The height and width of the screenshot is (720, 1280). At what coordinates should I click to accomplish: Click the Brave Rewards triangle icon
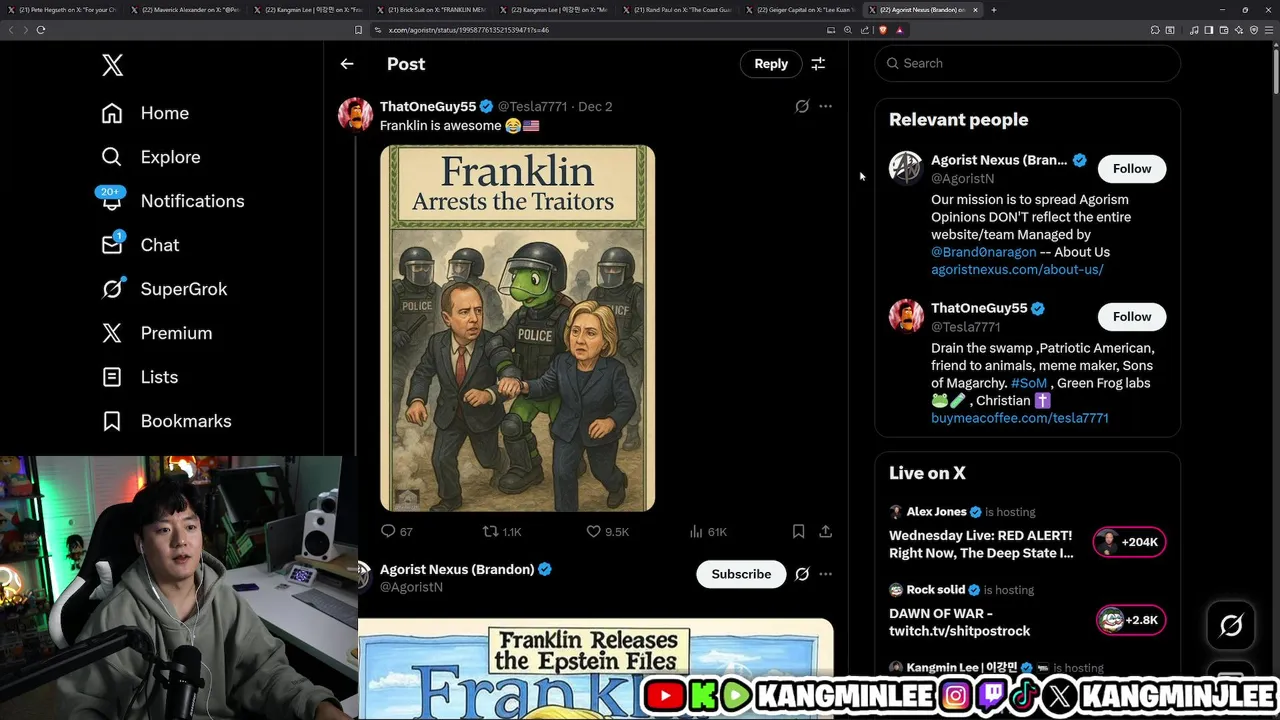coord(899,30)
